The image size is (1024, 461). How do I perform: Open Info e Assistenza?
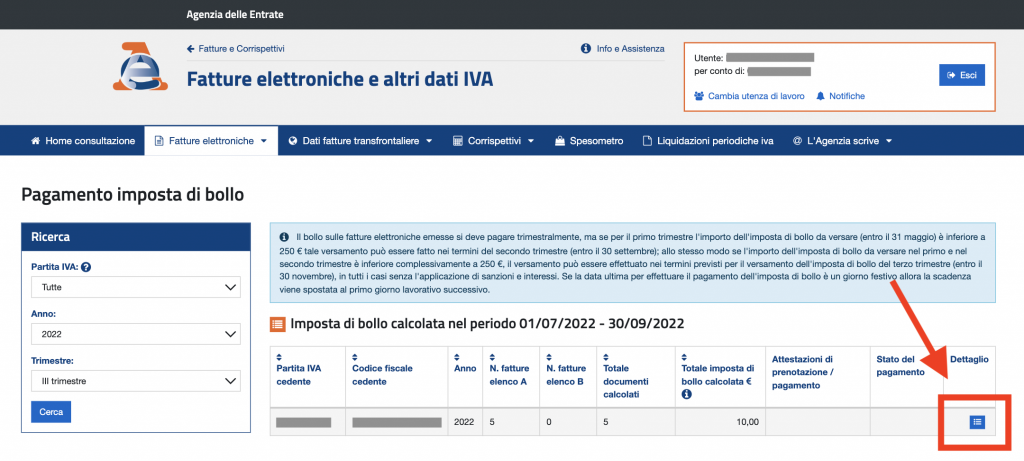click(x=622, y=49)
